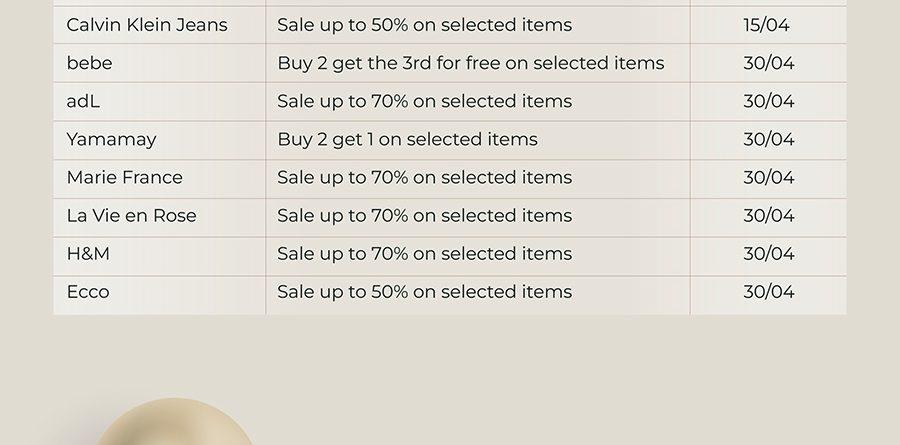Click Ecco's sale up to 50% offer
Screen dimensions: 900x445
pyautogui.click(x=425, y=292)
